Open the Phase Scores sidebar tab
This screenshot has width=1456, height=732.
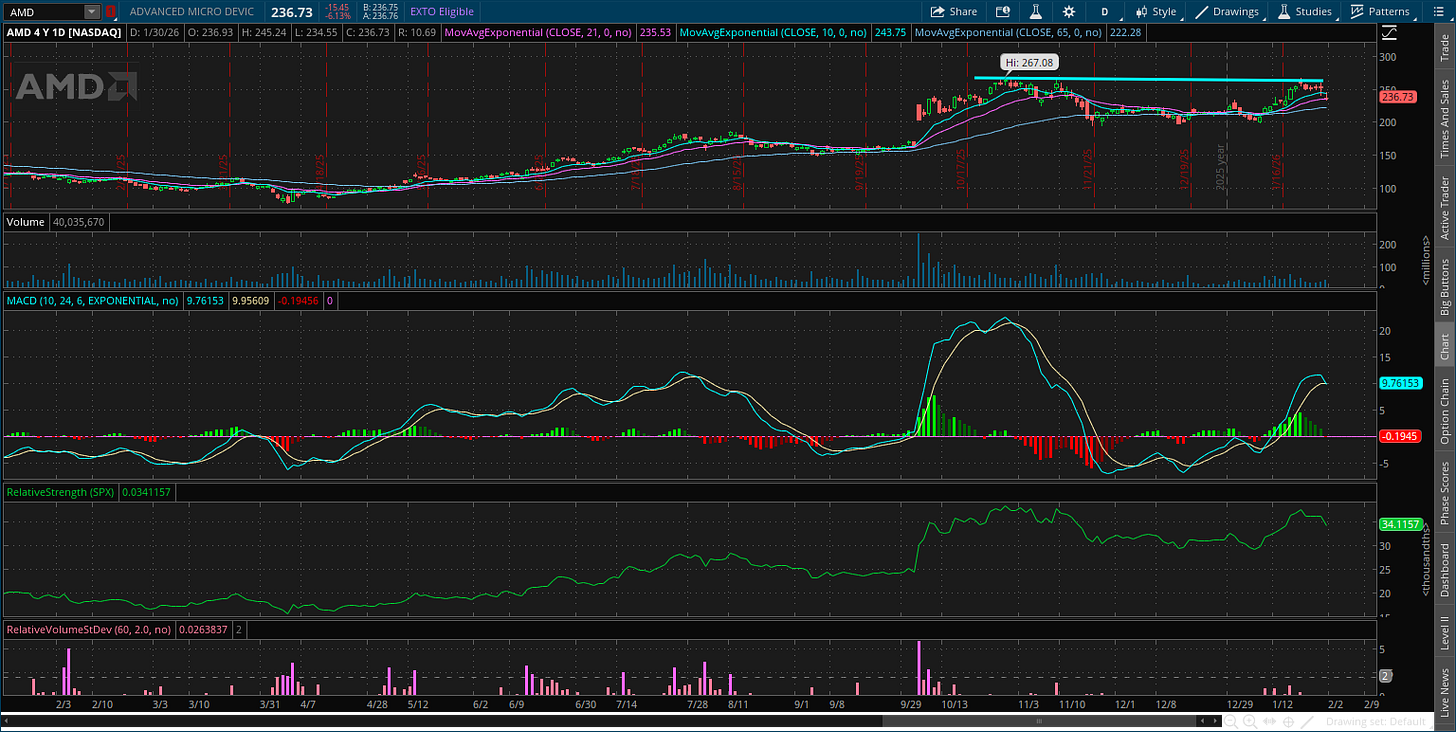[1444, 491]
